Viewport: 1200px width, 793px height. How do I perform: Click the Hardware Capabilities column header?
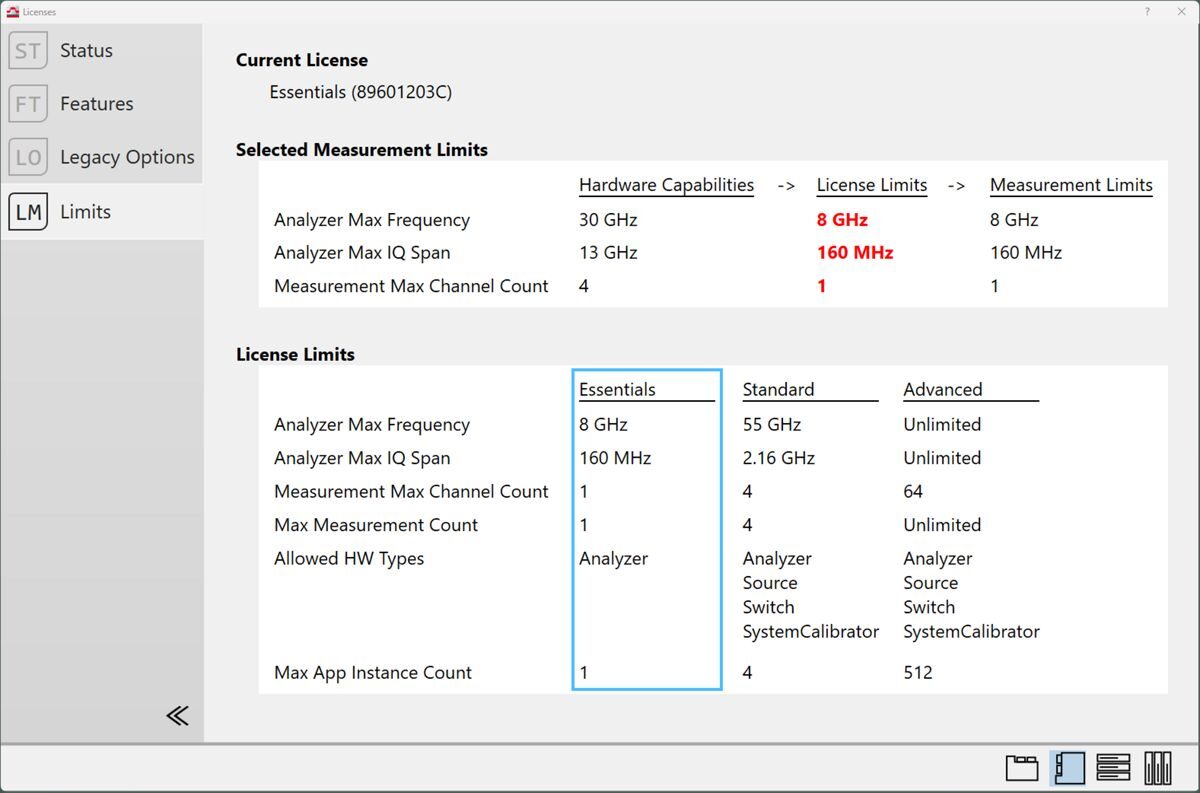666,185
